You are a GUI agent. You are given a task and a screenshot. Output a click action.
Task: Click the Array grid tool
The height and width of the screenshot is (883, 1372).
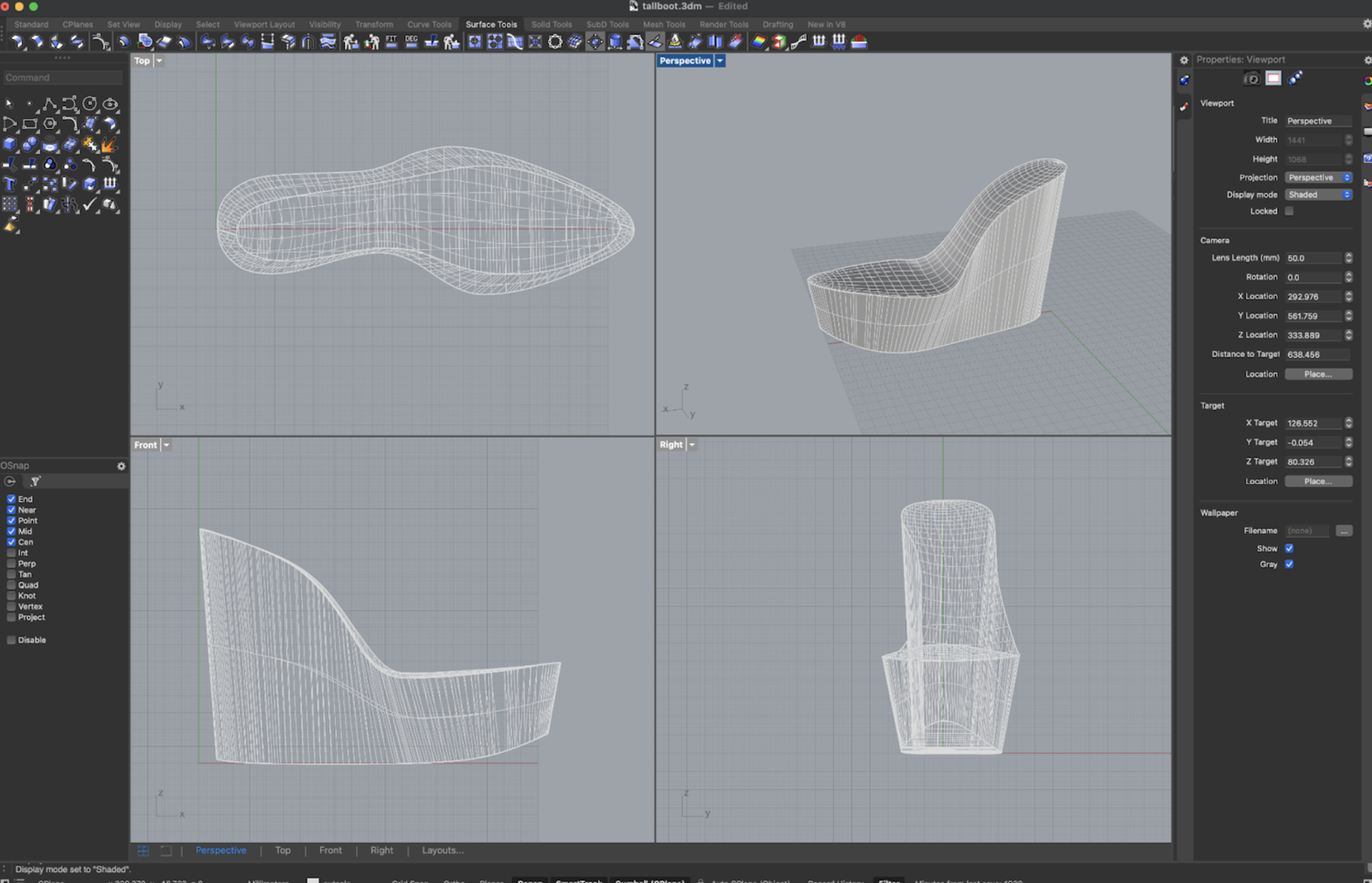coord(9,205)
